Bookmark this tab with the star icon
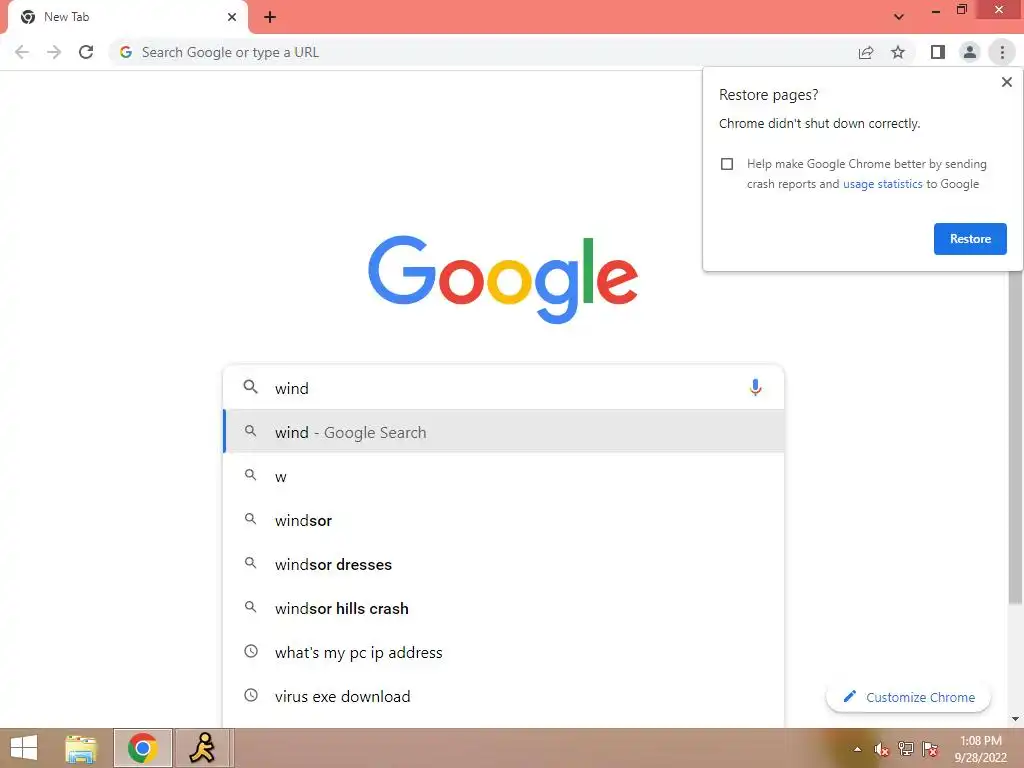This screenshot has height=768, width=1024. (898, 52)
